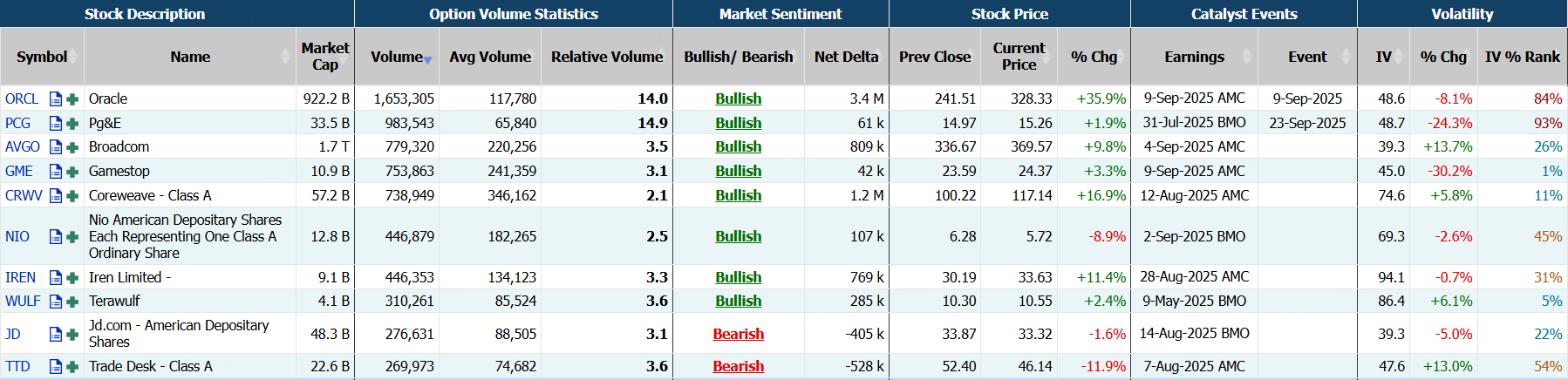The image size is (1568, 380).
Task: Click the Bearish link for JD
Action: click(738, 335)
